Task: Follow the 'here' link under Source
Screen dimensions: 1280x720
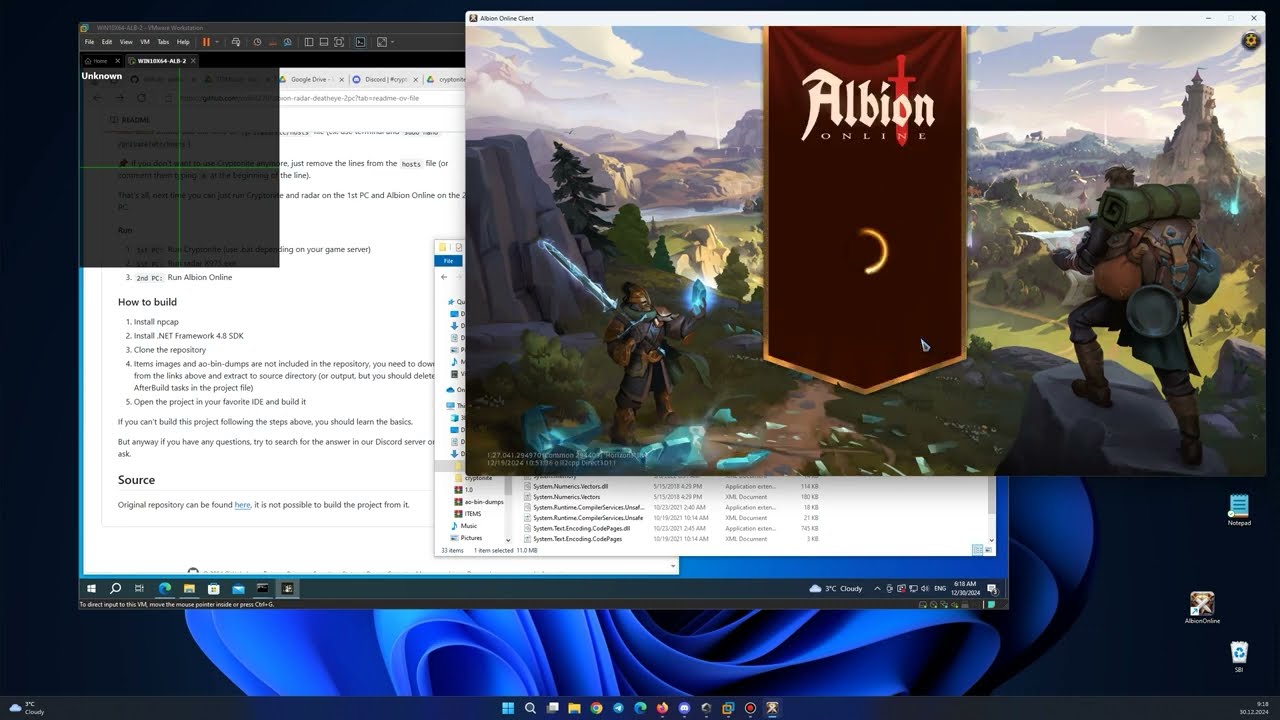Action: 242,505
